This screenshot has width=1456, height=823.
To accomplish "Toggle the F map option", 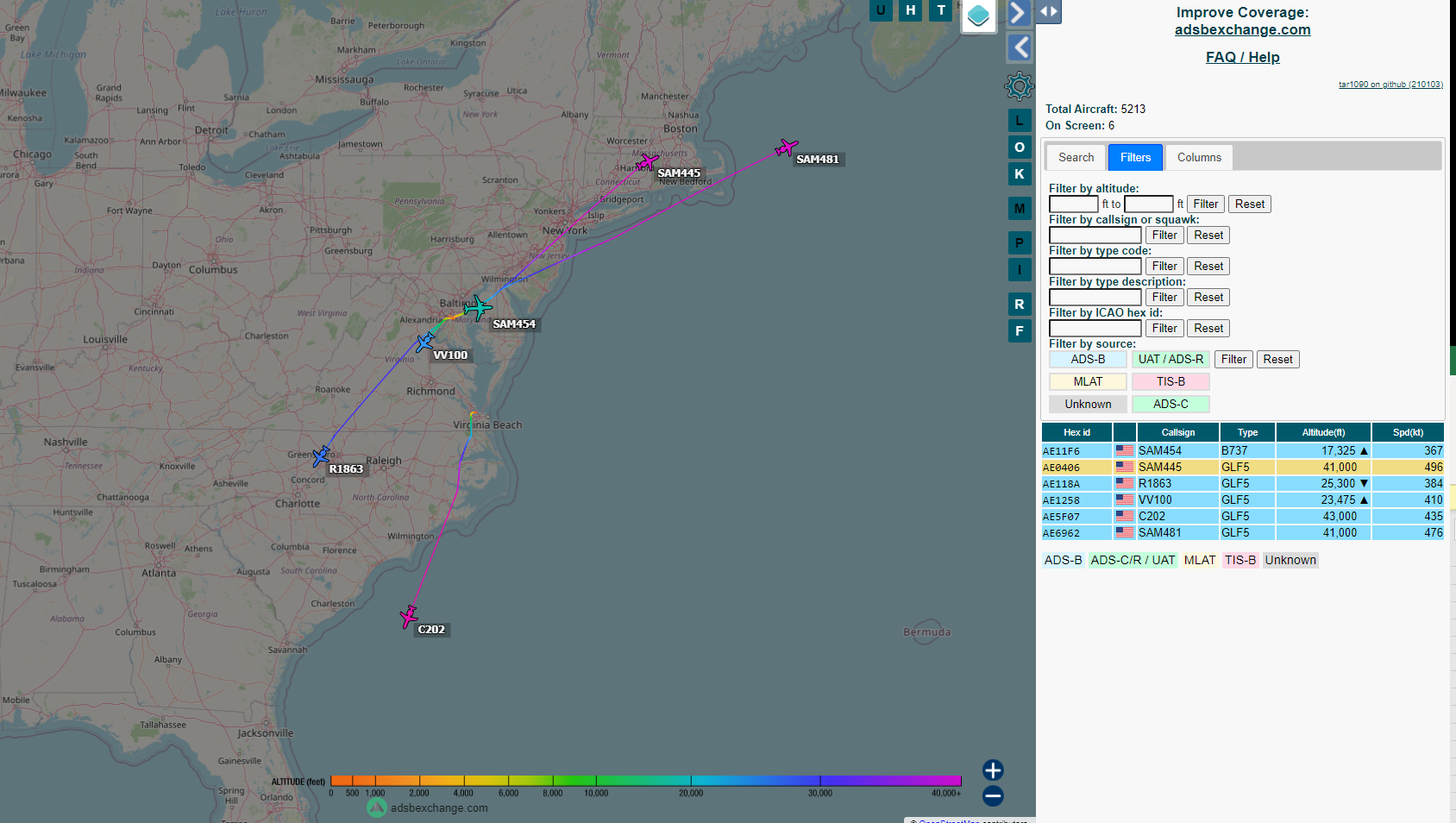I will click(x=1020, y=331).
